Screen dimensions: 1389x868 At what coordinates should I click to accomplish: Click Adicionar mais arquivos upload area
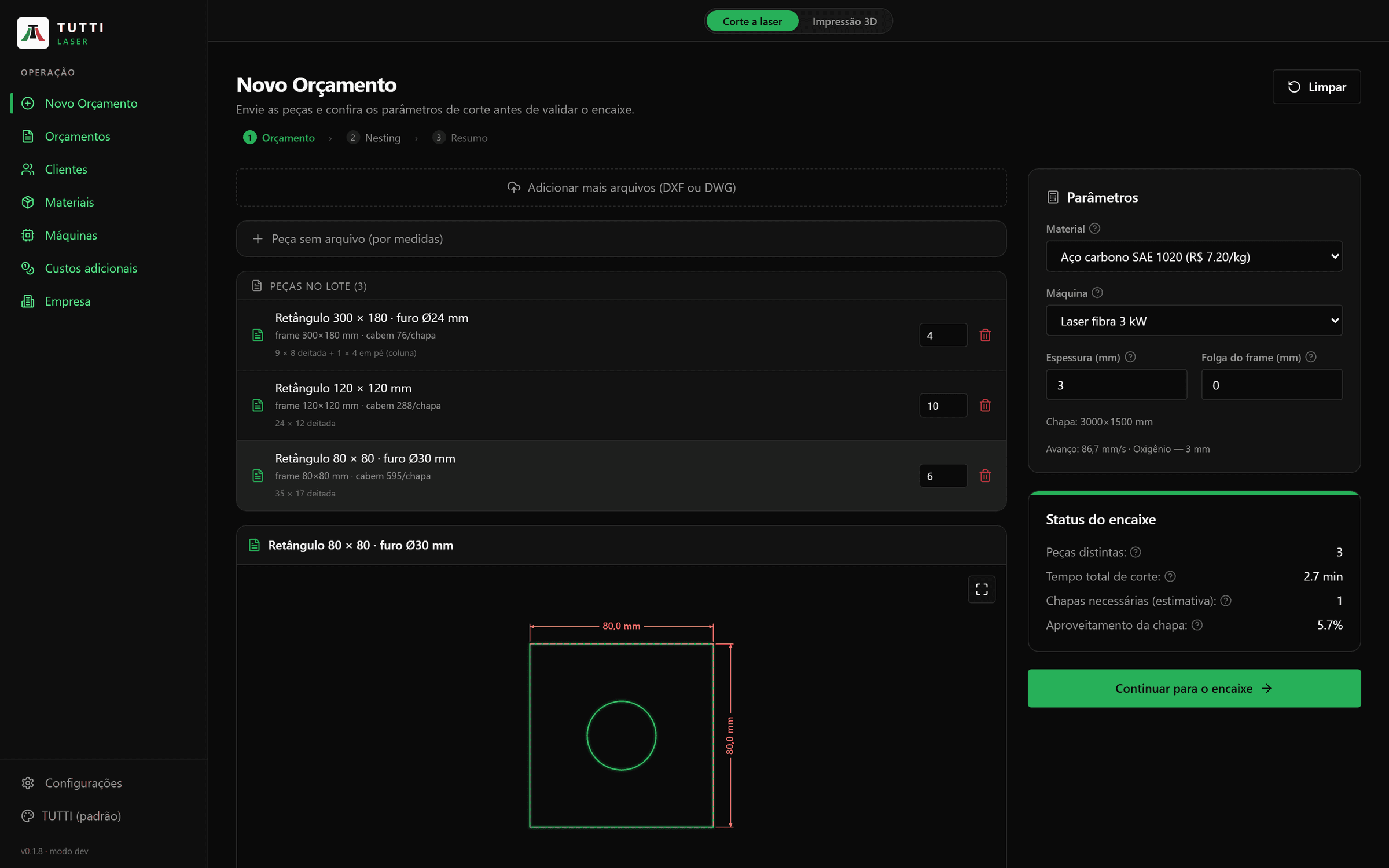pos(621,187)
